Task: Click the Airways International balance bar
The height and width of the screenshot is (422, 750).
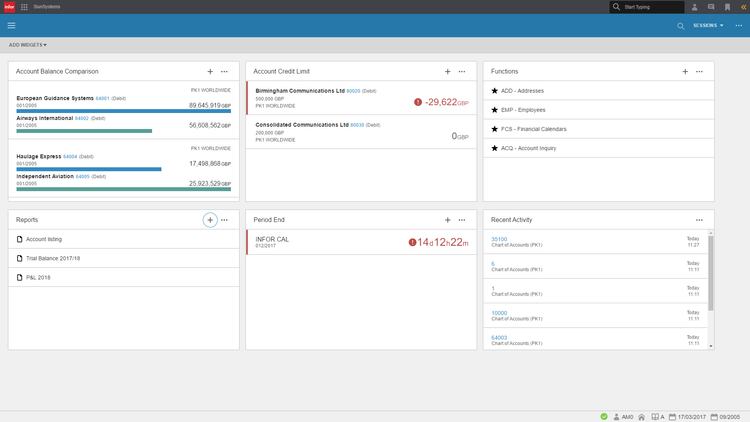Action: click(x=84, y=131)
